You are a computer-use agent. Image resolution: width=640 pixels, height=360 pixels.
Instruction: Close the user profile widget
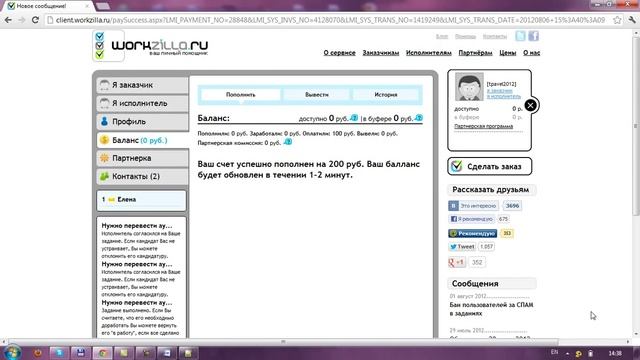tap(530, 105)
